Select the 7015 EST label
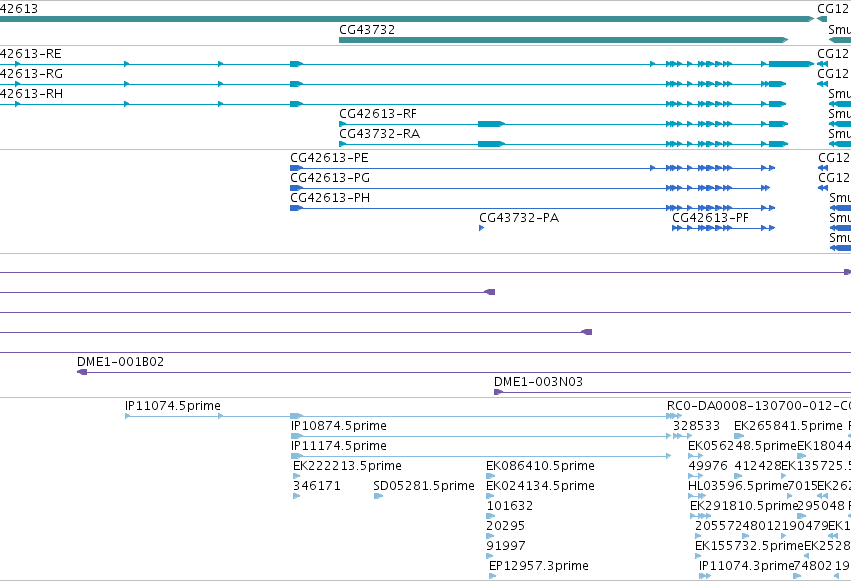This screenshot has width=851, height=581. [x=802, y=486]
